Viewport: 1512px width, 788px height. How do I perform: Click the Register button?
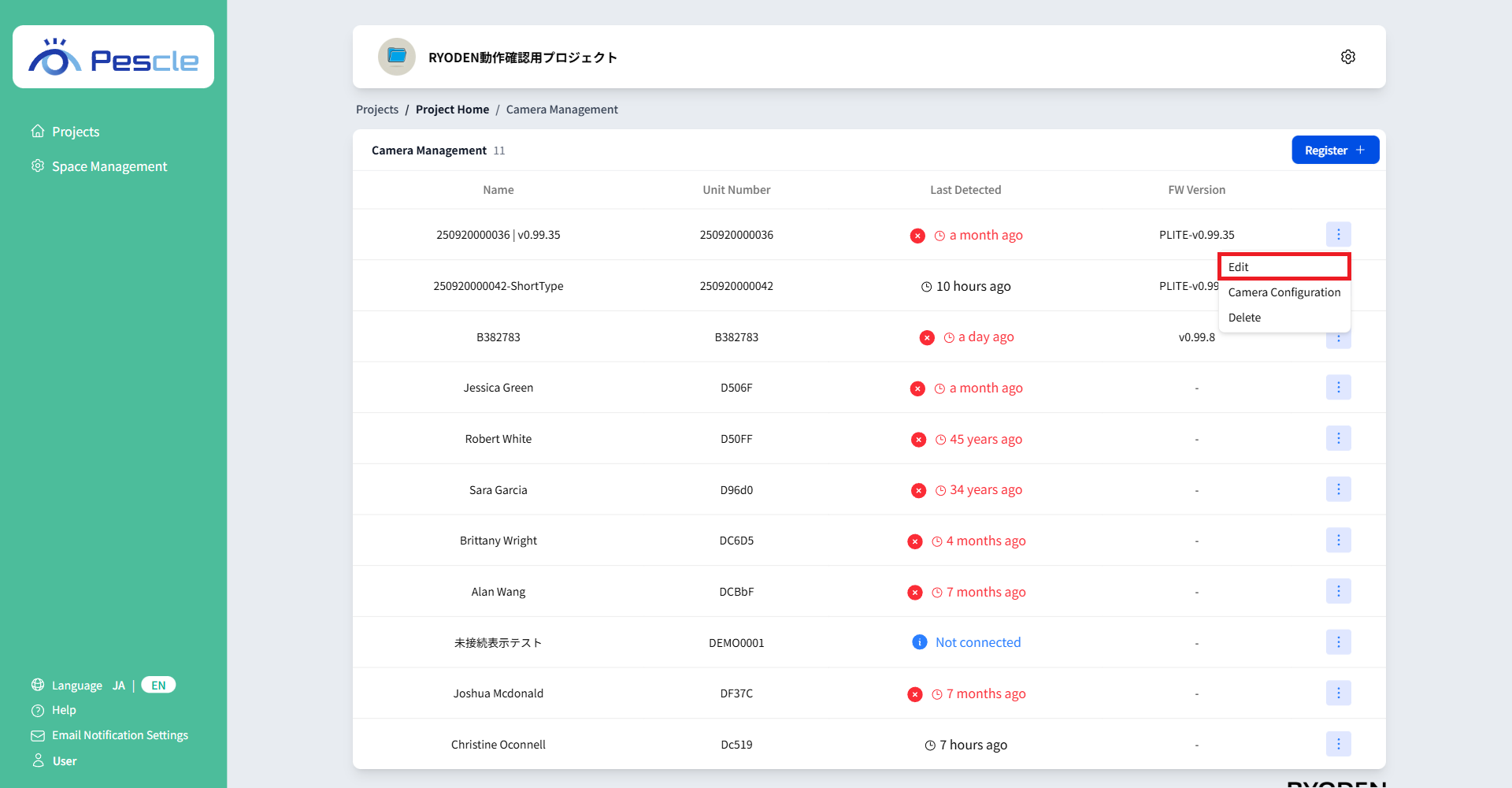[1335, 151]
